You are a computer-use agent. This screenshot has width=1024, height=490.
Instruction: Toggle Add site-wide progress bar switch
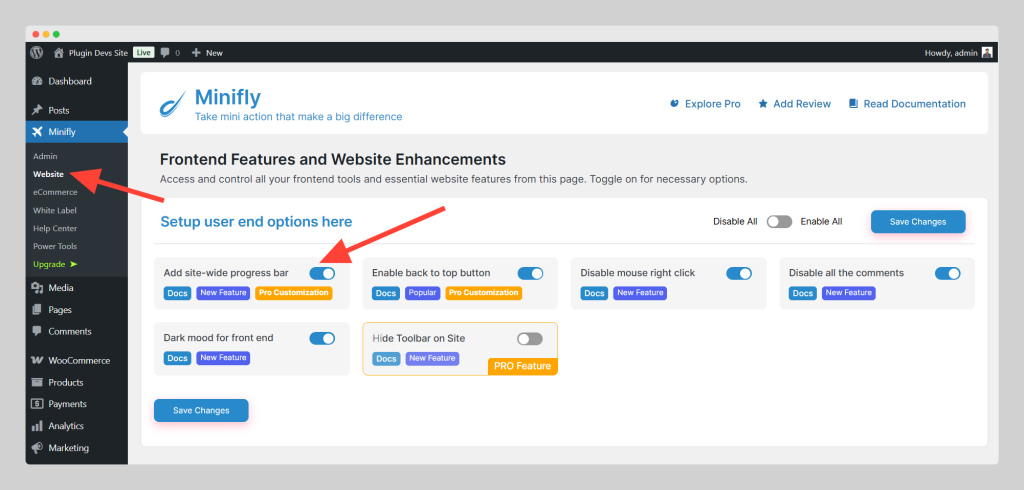(x=322, y=273)
